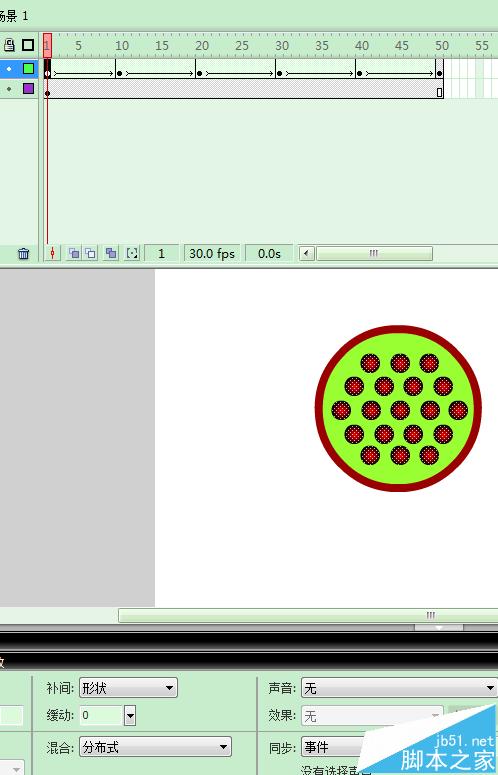Open the modify onion markers icon
Viewport: 498px width, 775px height.
132,254
